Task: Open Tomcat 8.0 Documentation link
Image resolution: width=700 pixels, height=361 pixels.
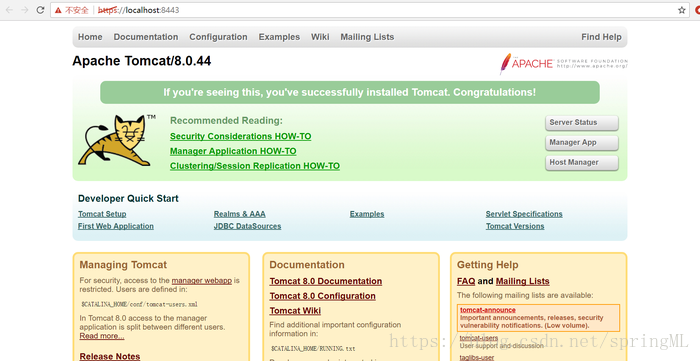Action: click(x=326, y=282)
